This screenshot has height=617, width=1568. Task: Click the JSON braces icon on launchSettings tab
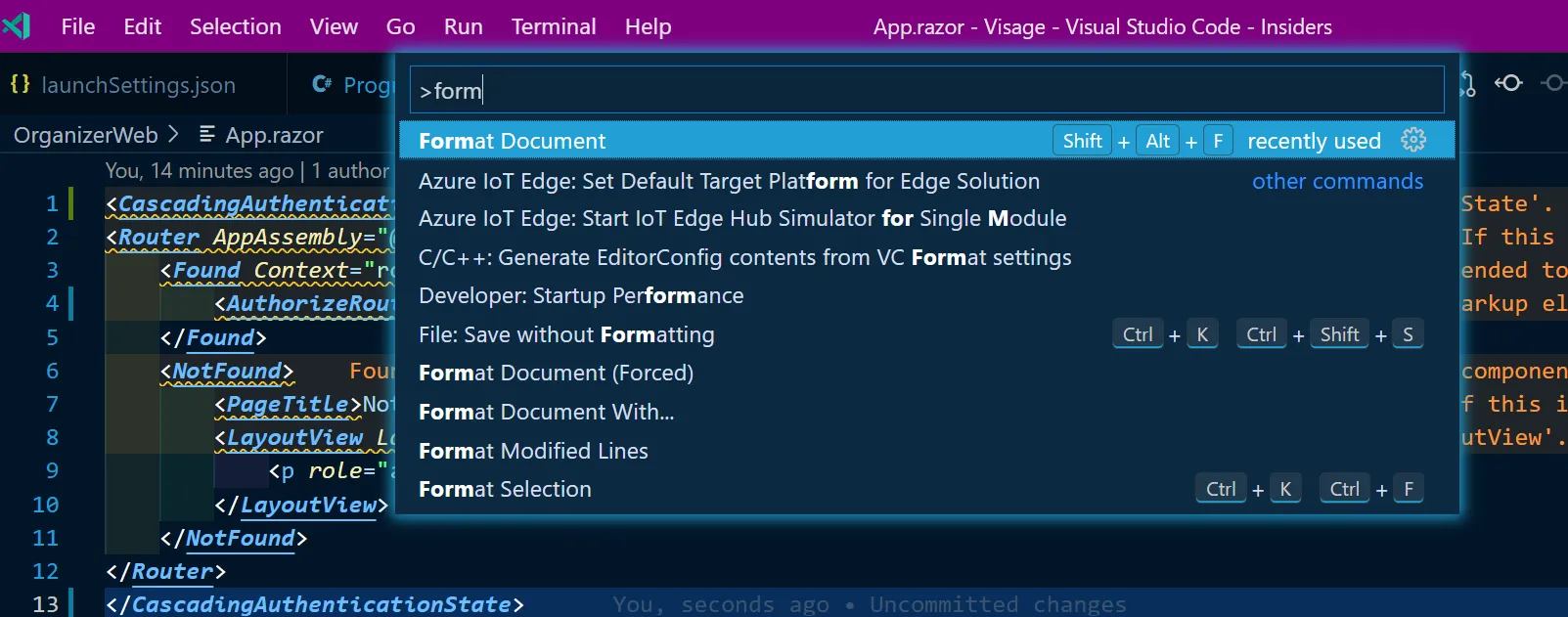20,84
